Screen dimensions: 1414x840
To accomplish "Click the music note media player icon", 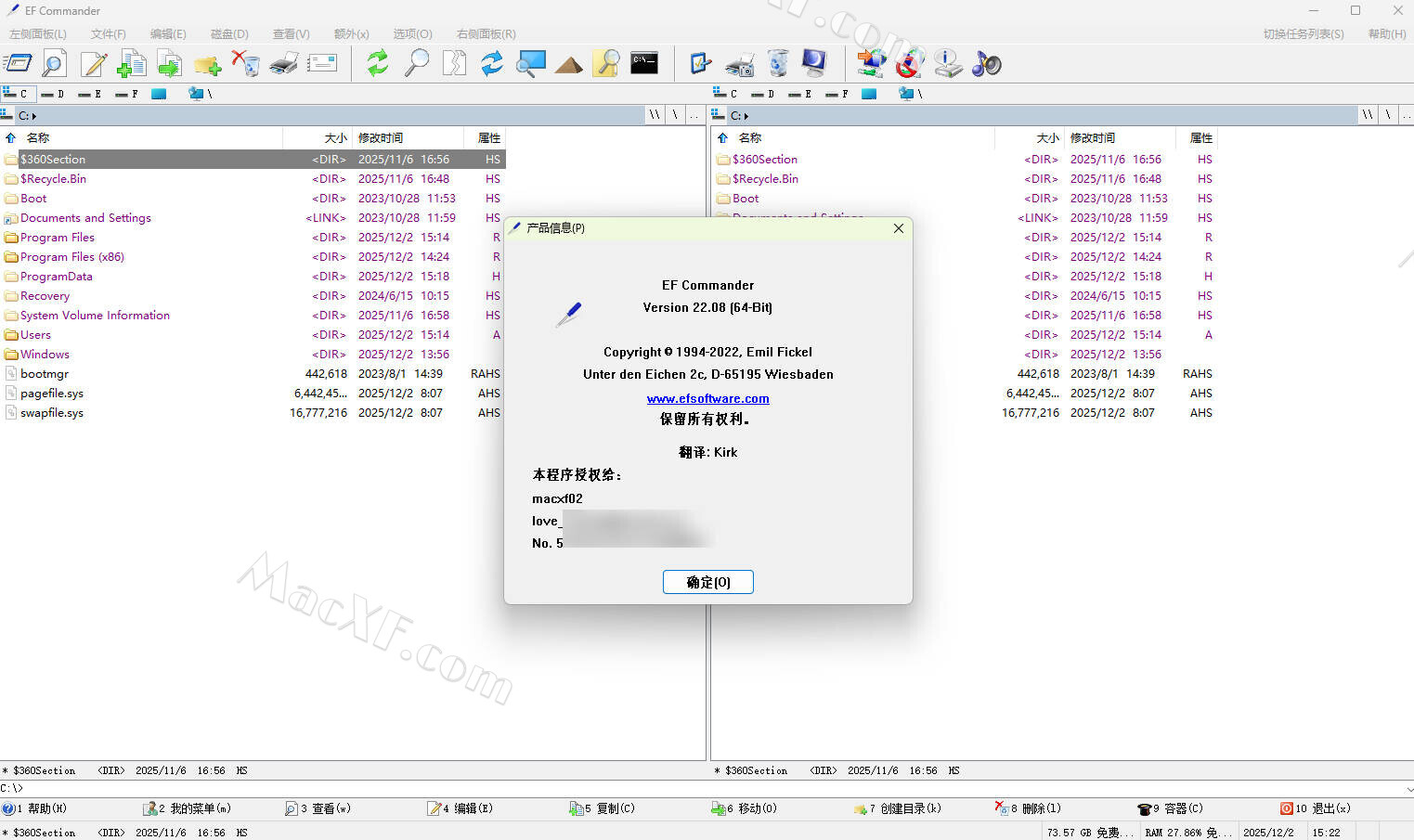I will pos(986,63).
